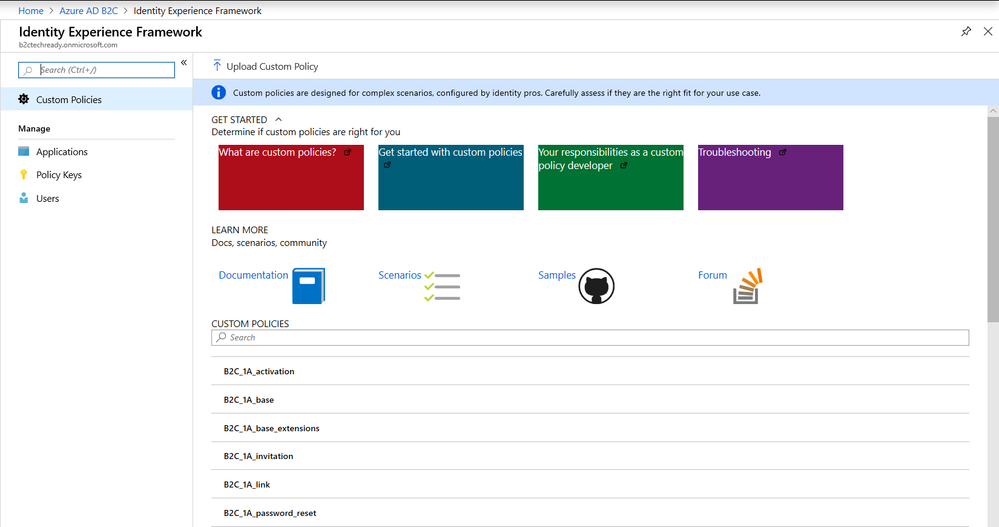Viewport: 999px width, 527px height.
Task: Open the purple Troubleshooting tile
Action: pyautogui.click(x=770, y=177)
